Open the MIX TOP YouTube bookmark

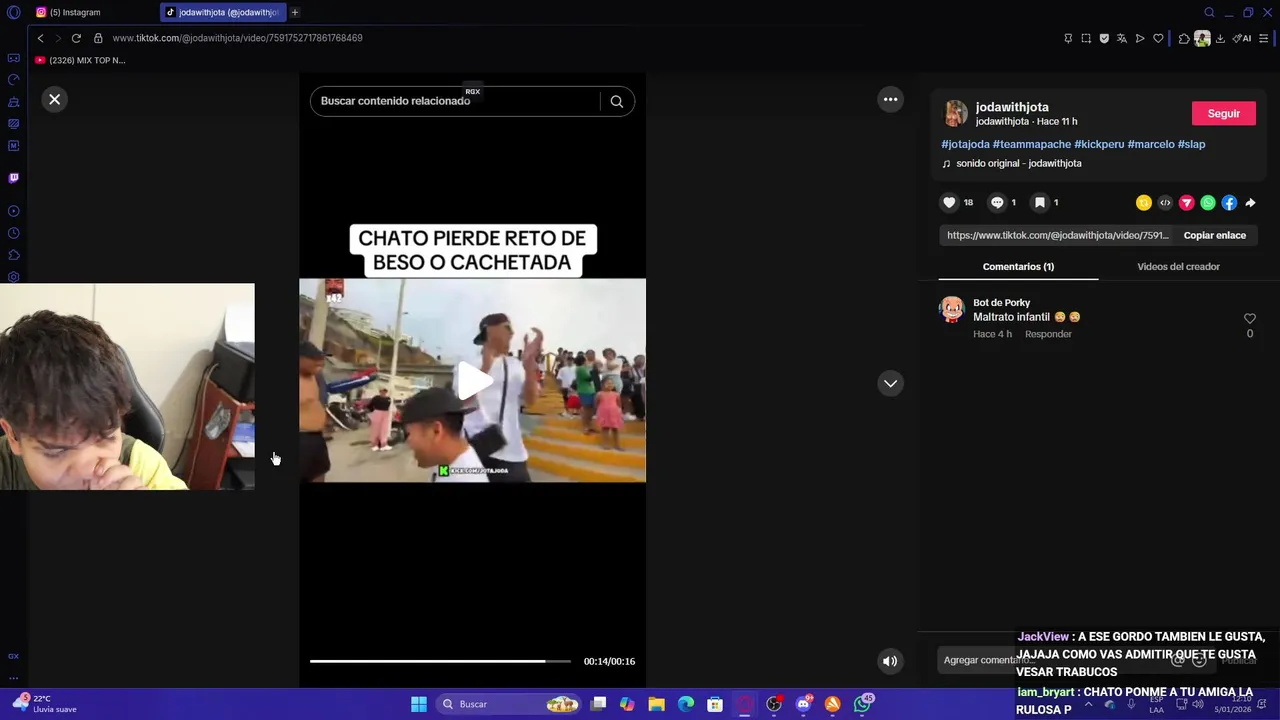pos(80,60)
